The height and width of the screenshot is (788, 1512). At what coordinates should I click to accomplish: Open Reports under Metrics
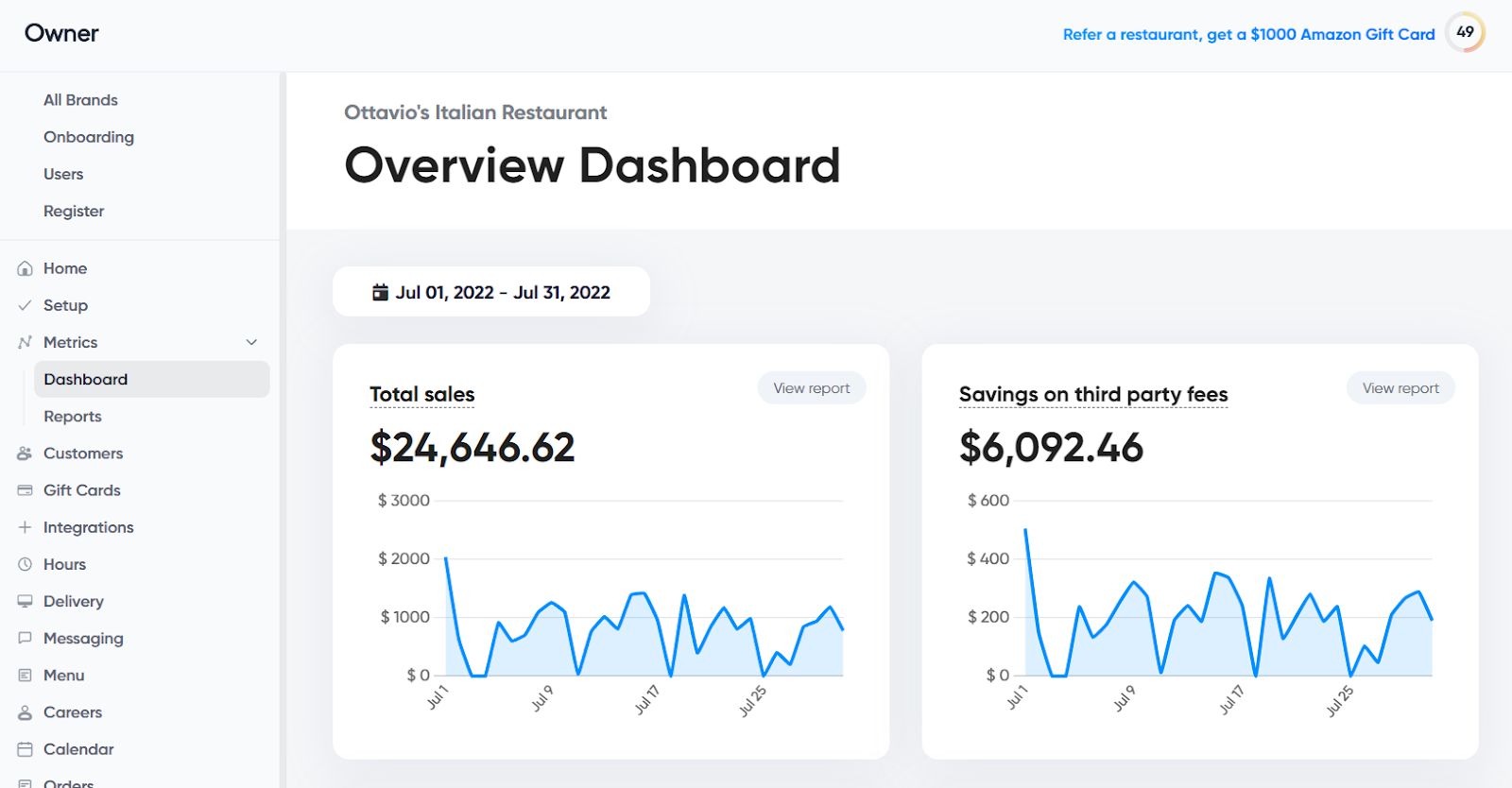click(x=73, y=416)
